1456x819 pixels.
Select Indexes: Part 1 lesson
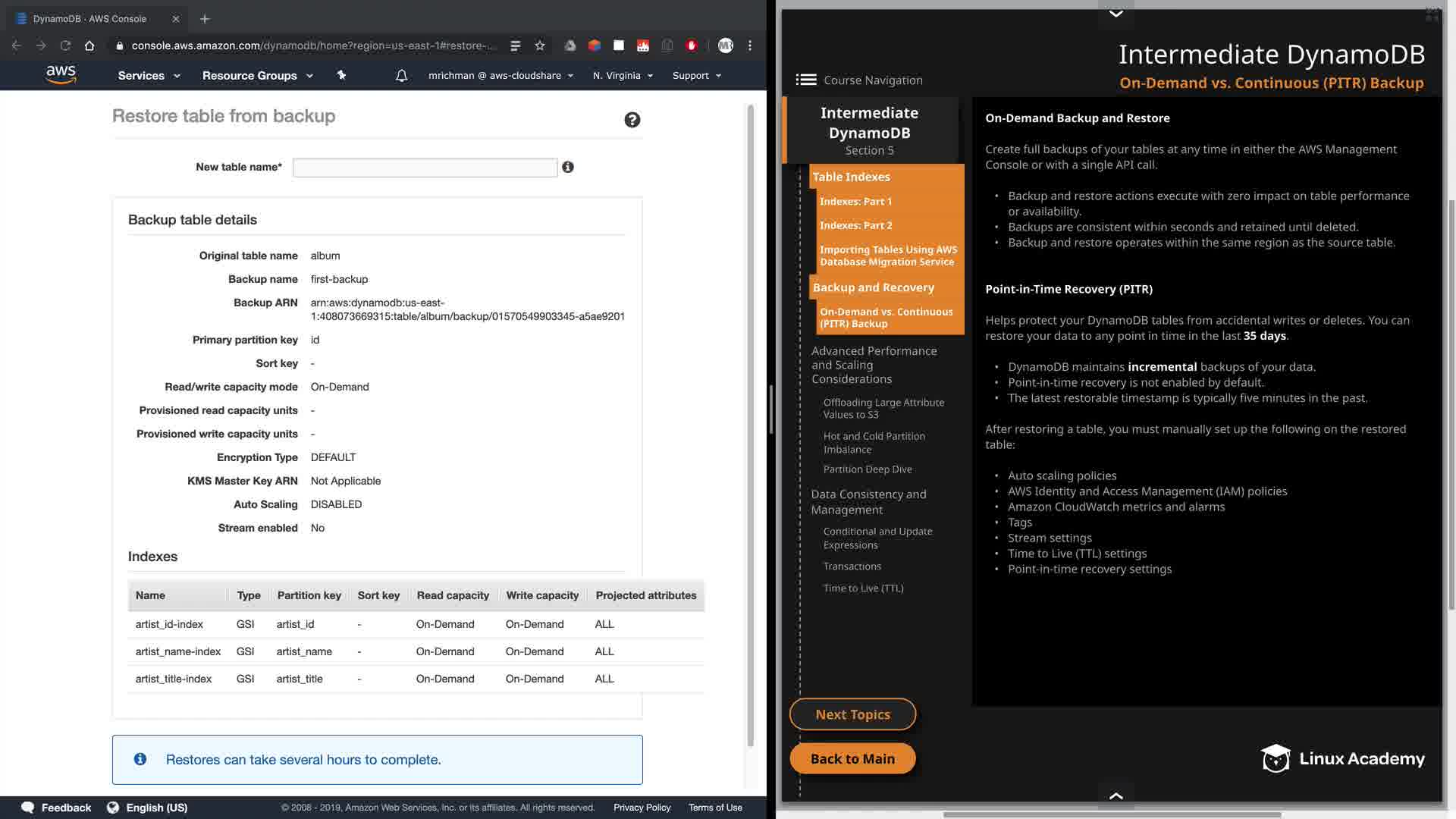[855, 202]
